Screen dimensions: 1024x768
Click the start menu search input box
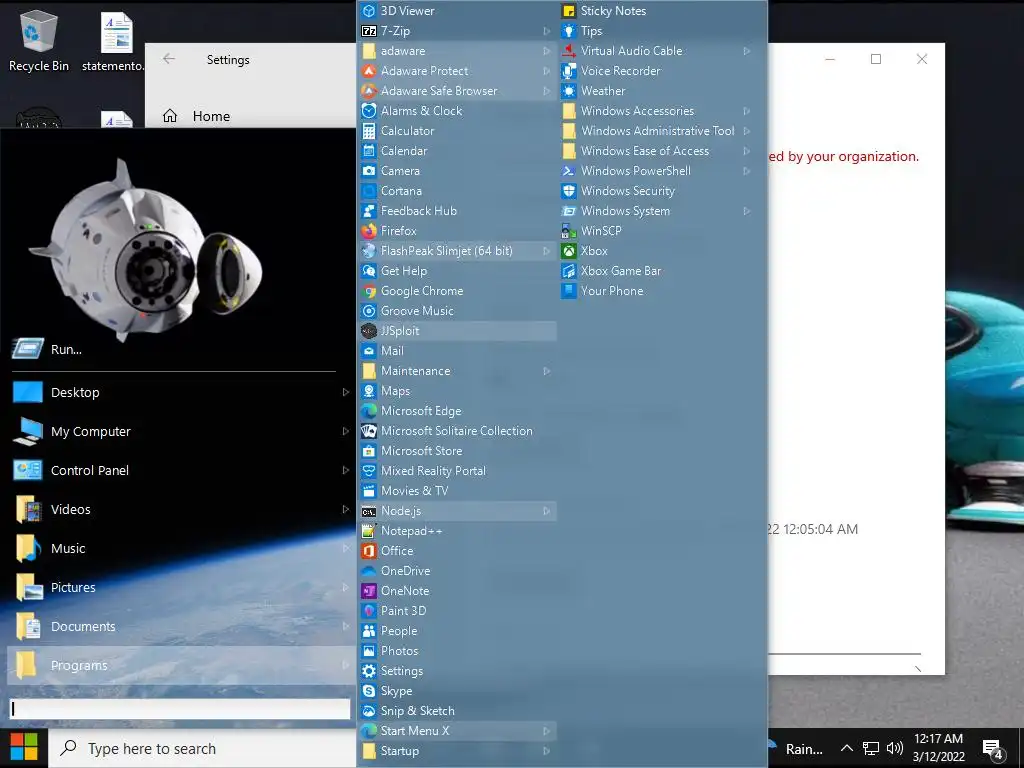click(180, 709)
